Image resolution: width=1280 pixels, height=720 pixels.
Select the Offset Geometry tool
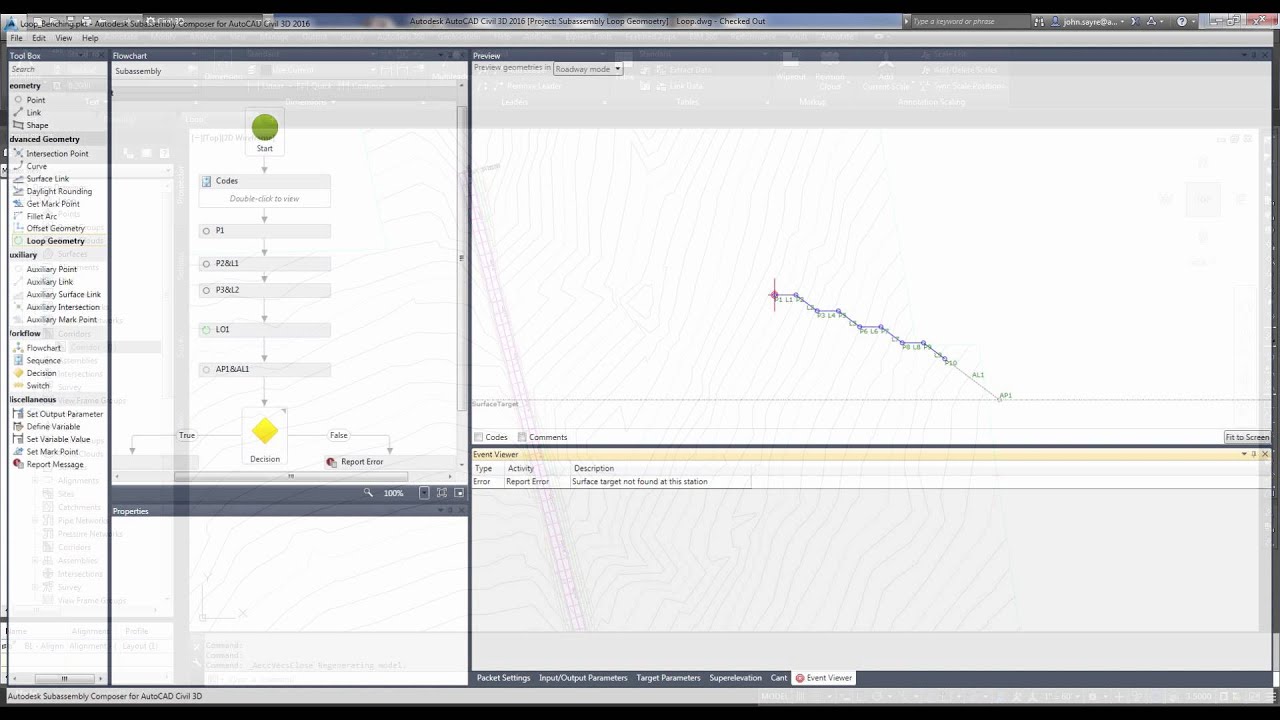(56, 229)
